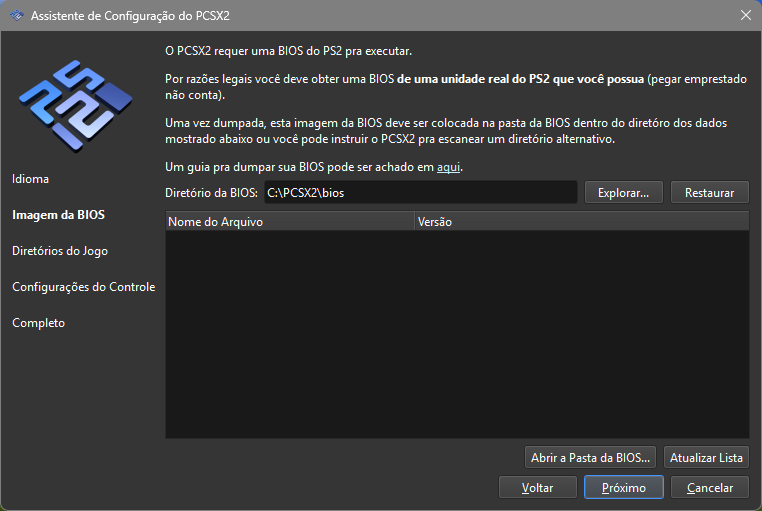Open the 'aqui' BIOS dumping guide link
Viewport: 762px width, 511px height.
[x=449, y=168]
